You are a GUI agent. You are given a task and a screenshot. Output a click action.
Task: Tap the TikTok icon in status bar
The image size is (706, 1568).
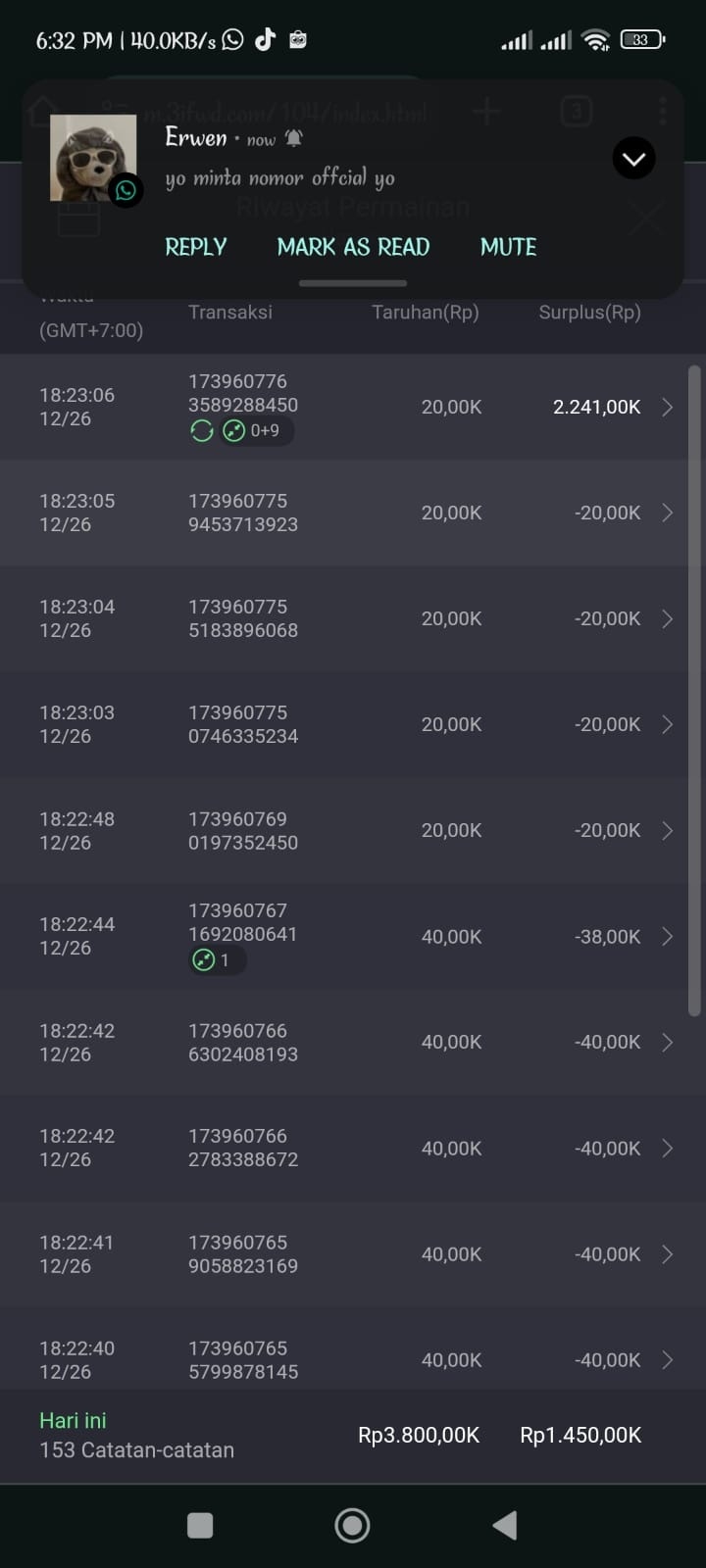point(265,40)
